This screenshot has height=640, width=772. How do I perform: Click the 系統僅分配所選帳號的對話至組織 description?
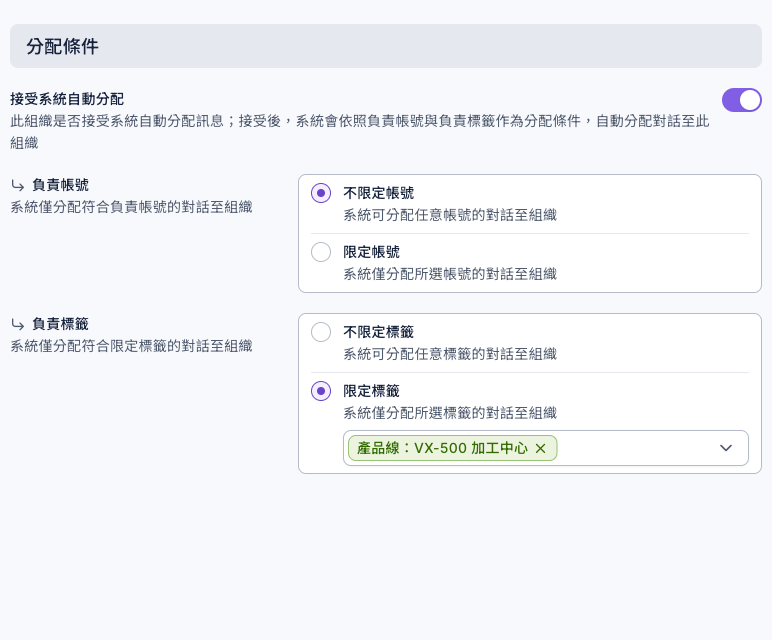(x=450, y=274)
